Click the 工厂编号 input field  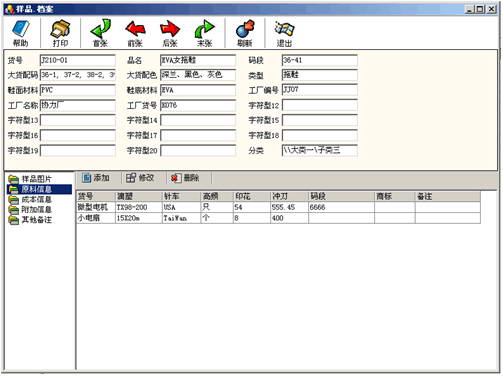(x=320, y=90)
